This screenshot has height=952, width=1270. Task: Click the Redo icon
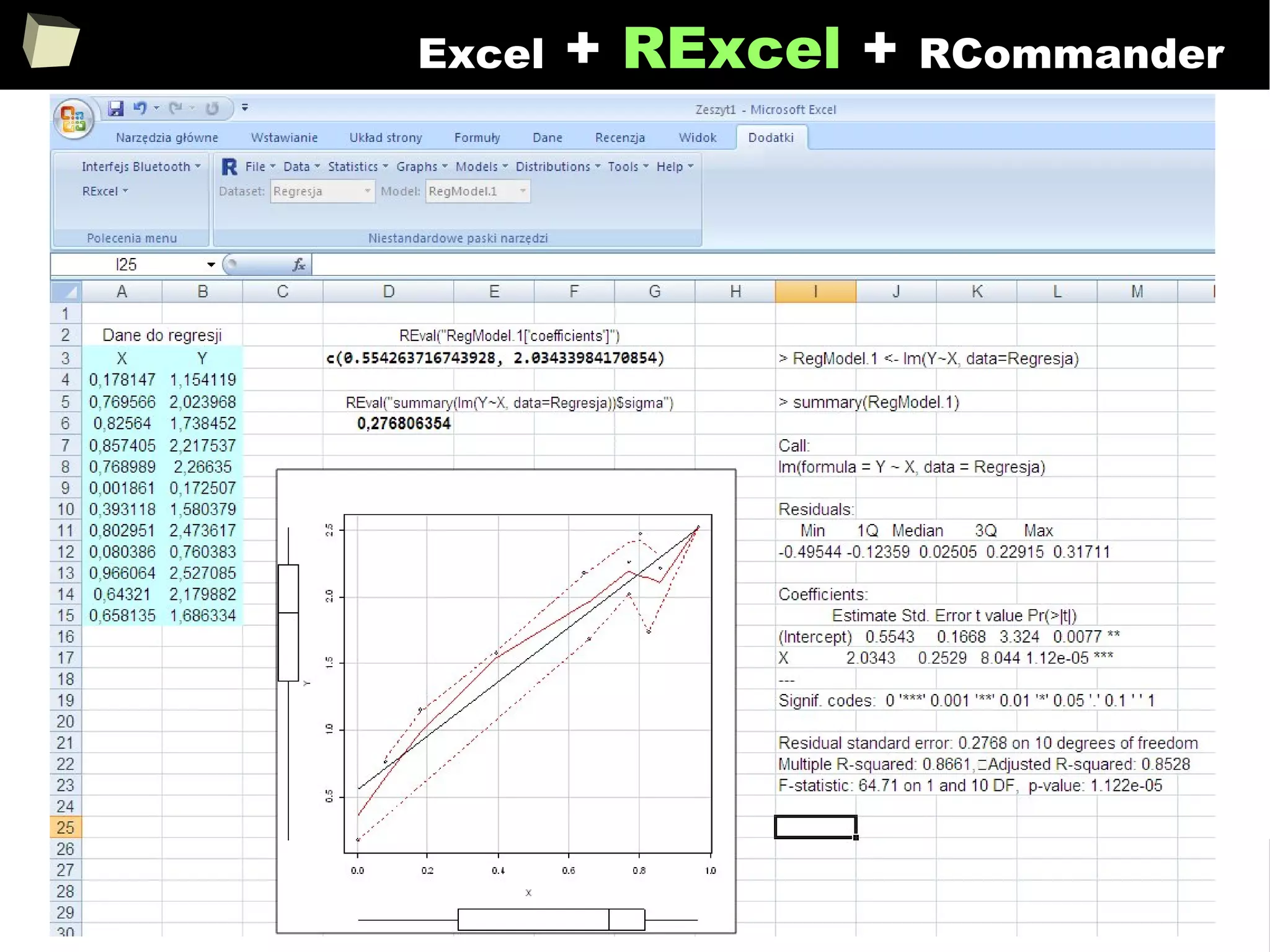pos(176,109)
